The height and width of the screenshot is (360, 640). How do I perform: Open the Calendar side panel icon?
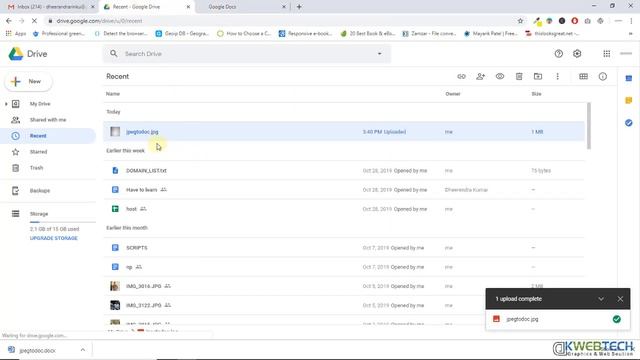pos(629,78)
